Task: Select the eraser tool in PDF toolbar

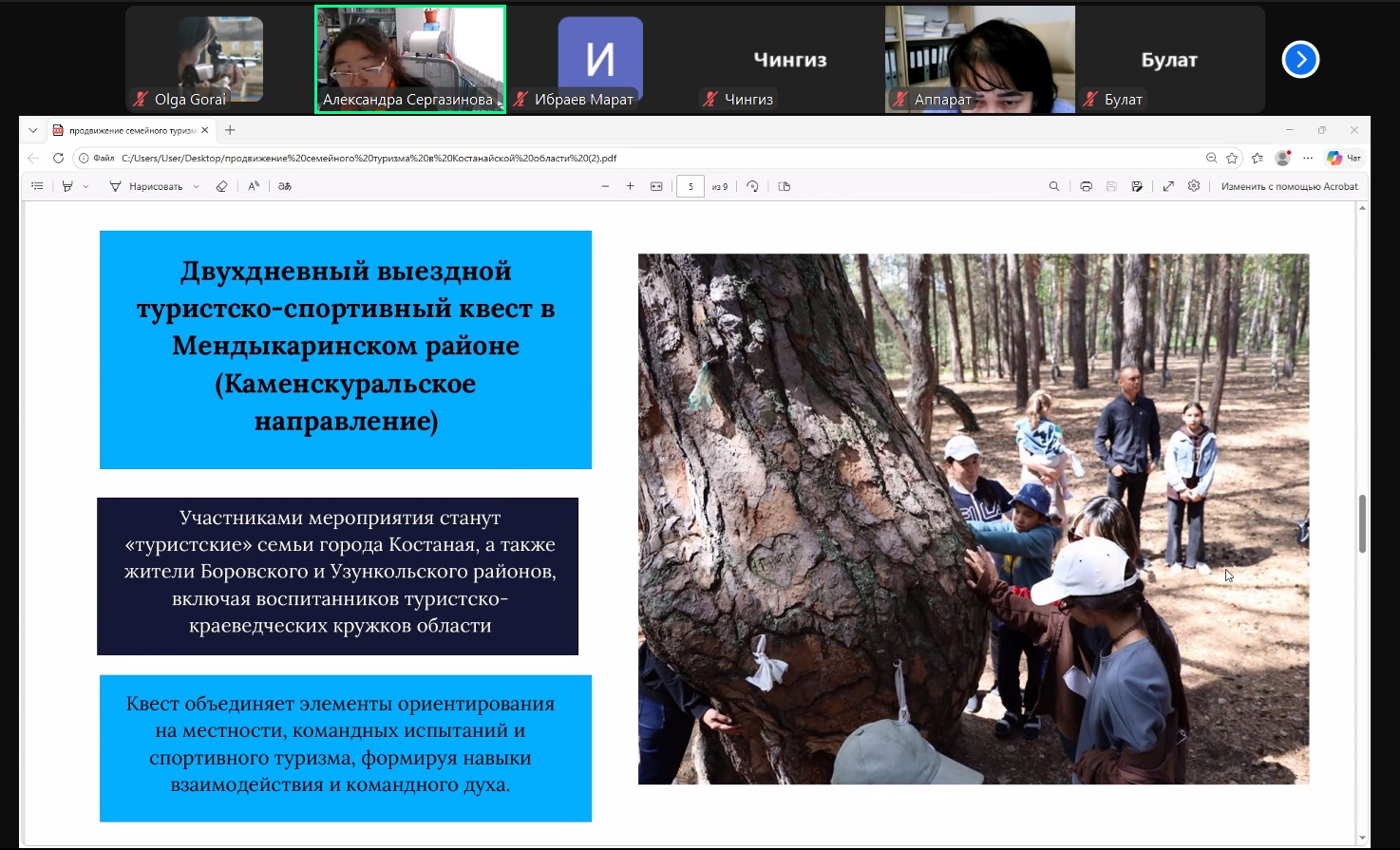Action: 221,186
